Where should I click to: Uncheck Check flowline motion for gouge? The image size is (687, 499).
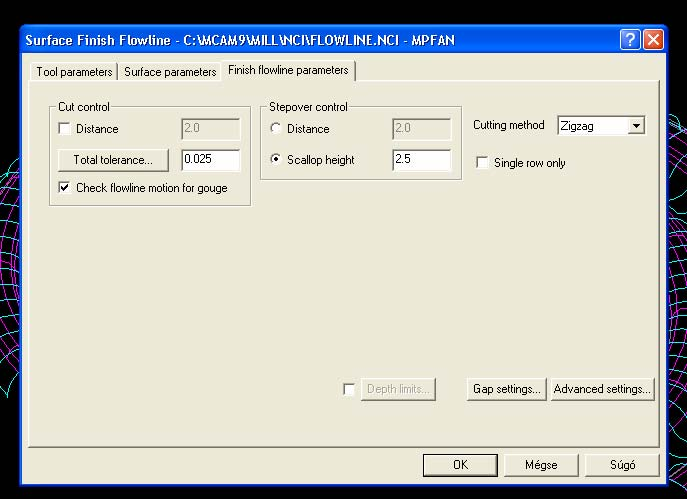click(64, 188)
